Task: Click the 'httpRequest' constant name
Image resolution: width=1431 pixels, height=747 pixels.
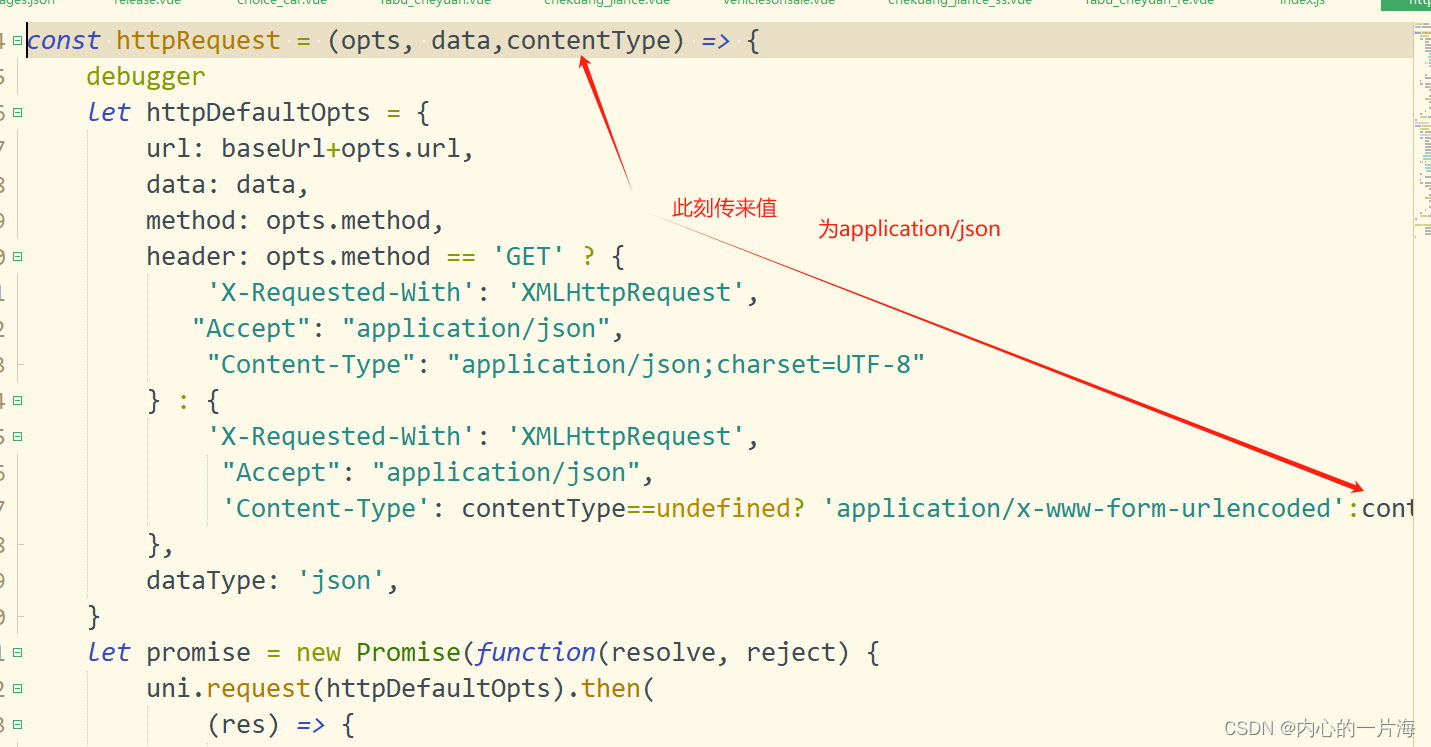Action: pyautogui.click(x=198, y=41)
